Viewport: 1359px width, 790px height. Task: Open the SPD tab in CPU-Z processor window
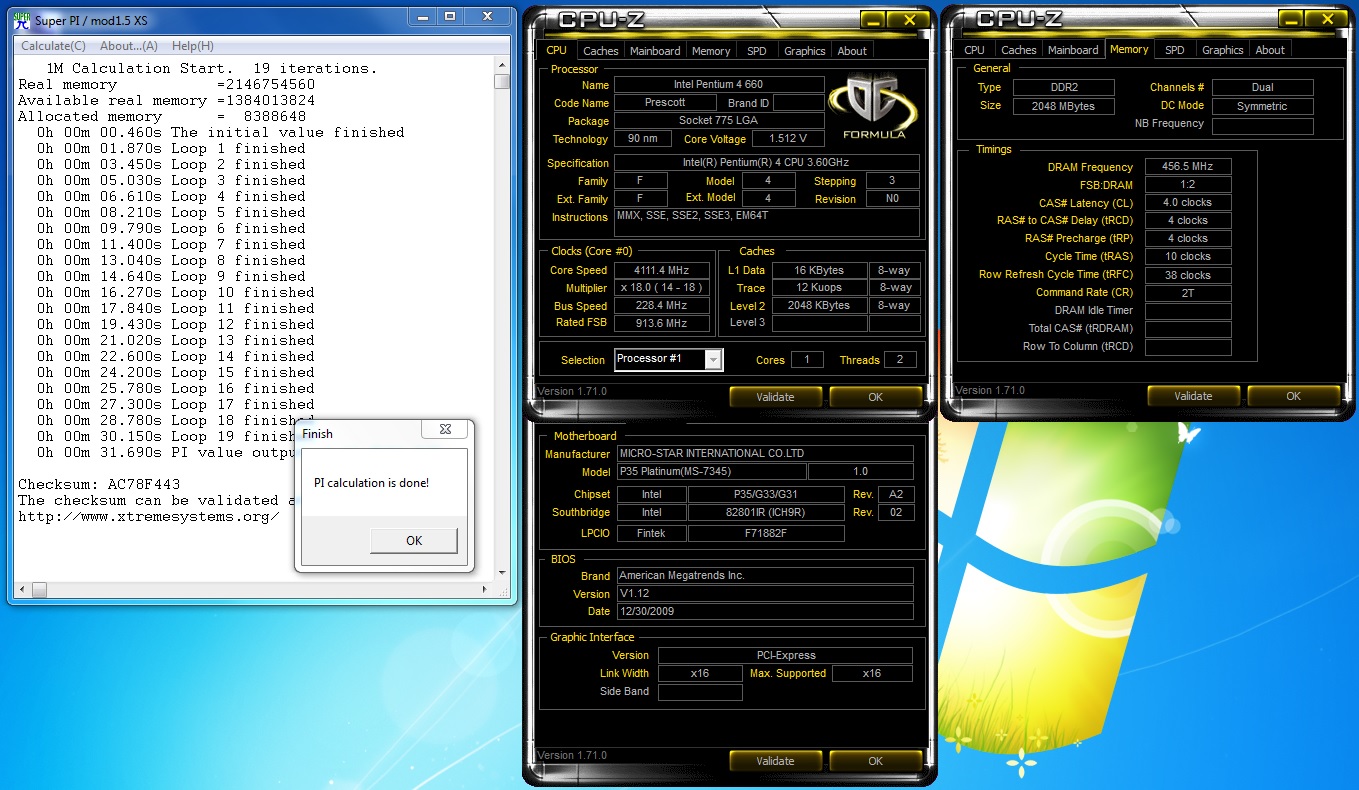(x=757, y=50)
